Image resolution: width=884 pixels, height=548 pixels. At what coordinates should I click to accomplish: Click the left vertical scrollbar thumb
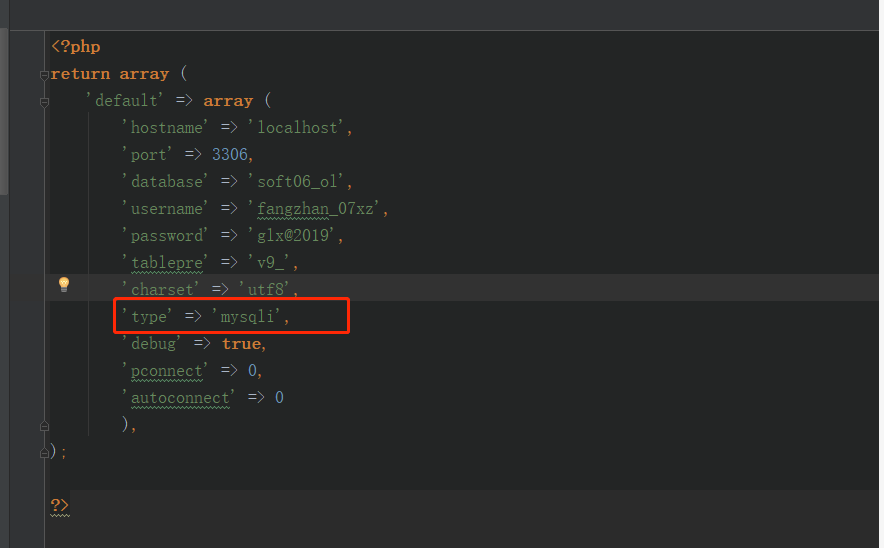click(4, 111)
